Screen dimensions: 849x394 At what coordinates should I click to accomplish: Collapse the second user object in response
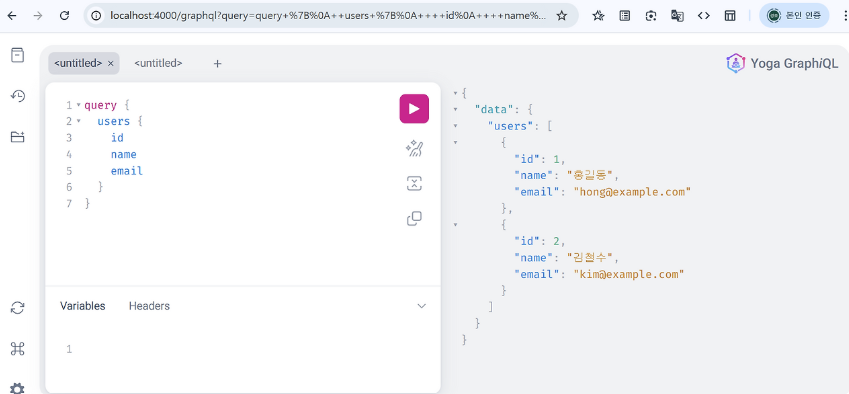pos(455,225)
